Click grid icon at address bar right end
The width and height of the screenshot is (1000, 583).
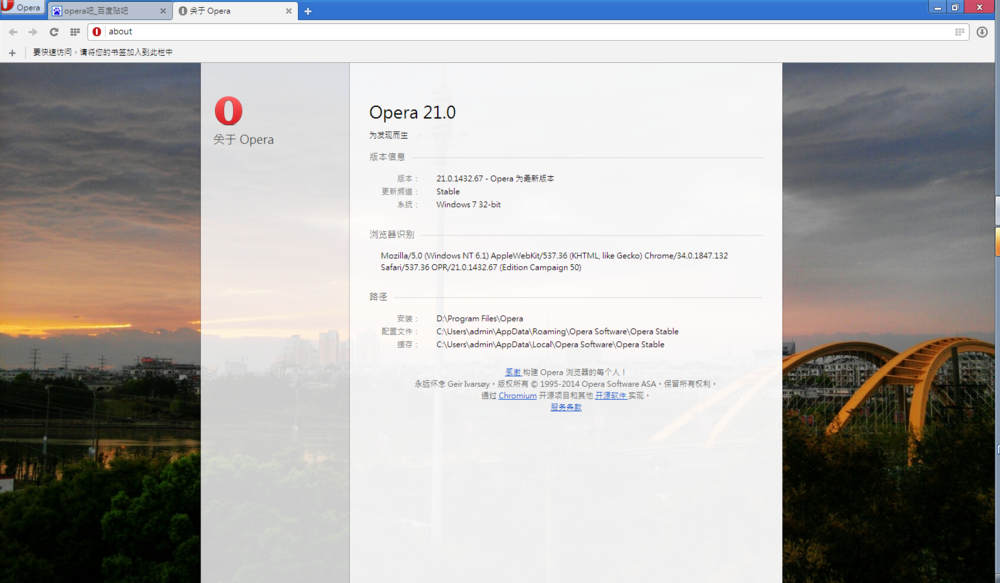click(x=959, y=32)
